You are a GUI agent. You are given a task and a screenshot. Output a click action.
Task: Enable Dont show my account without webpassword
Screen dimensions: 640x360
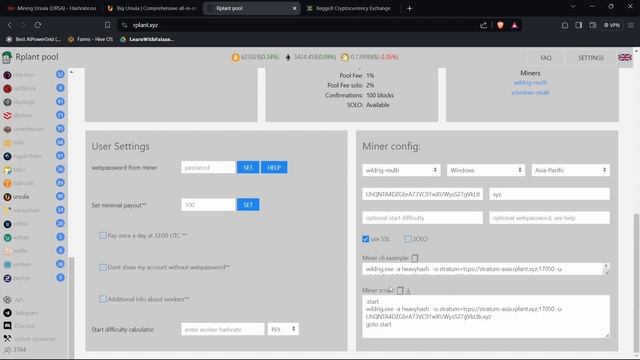(x=103, y=267)
